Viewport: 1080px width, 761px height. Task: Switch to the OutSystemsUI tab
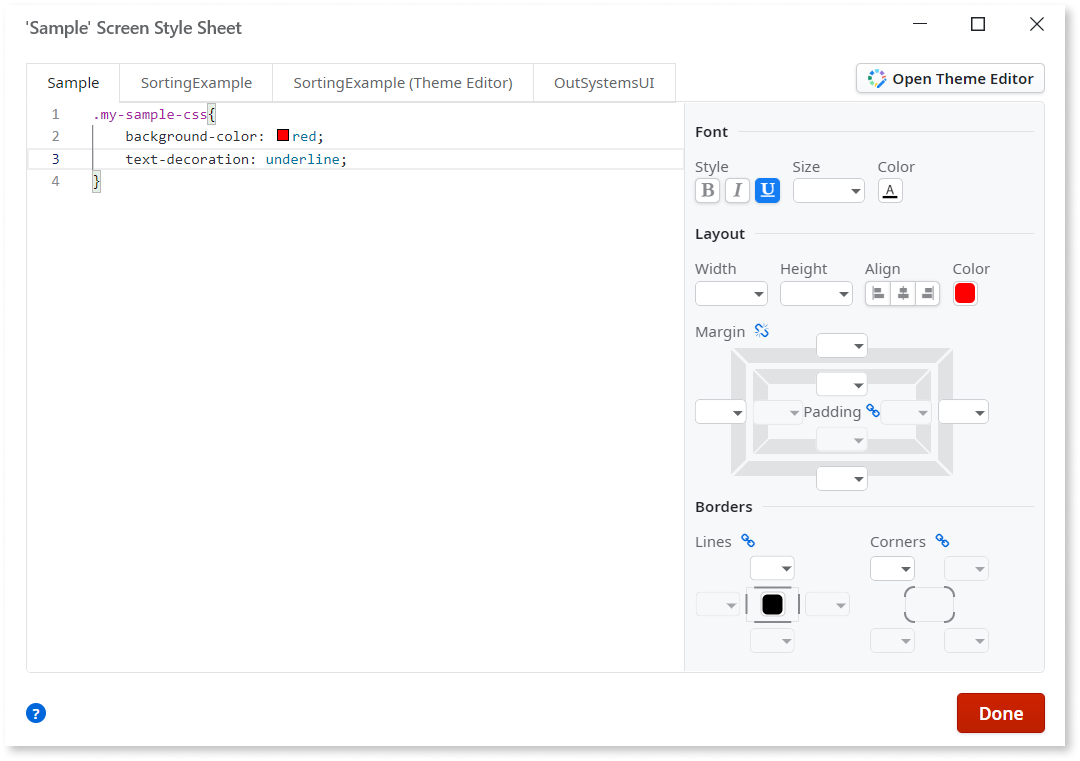pos(604,83)
